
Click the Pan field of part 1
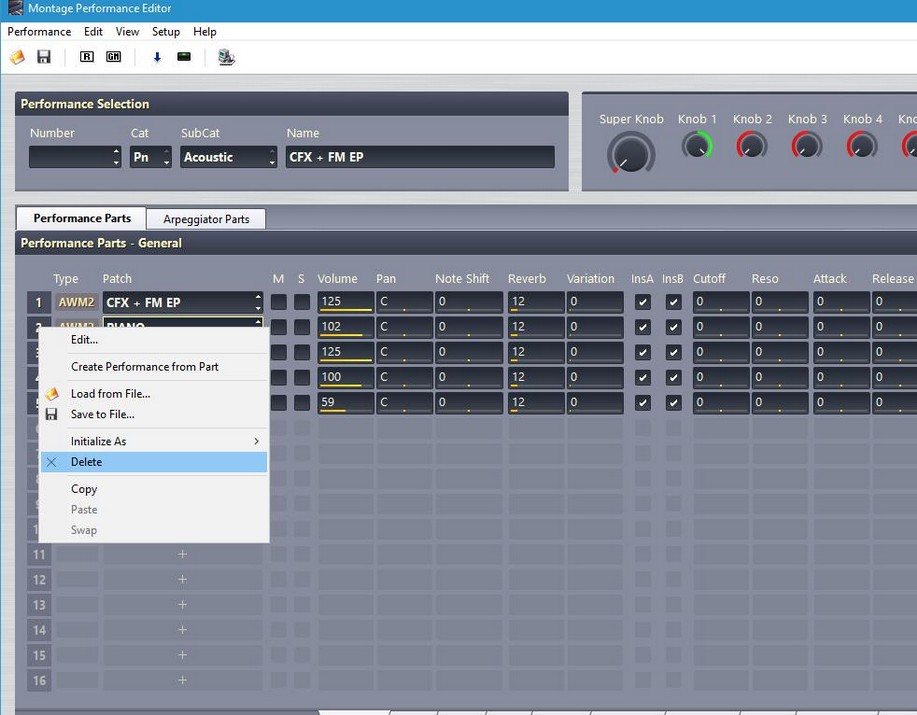coord(404,302)
